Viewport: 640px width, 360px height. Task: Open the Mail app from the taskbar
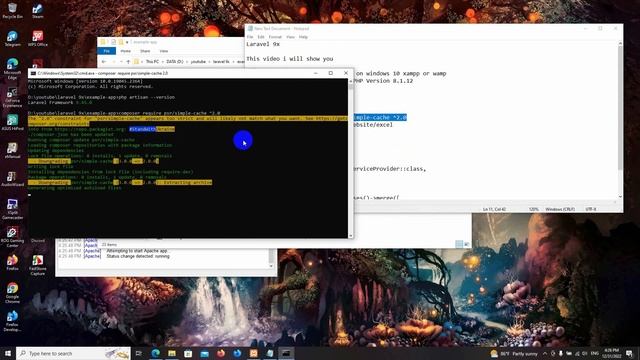click(204, 353)
